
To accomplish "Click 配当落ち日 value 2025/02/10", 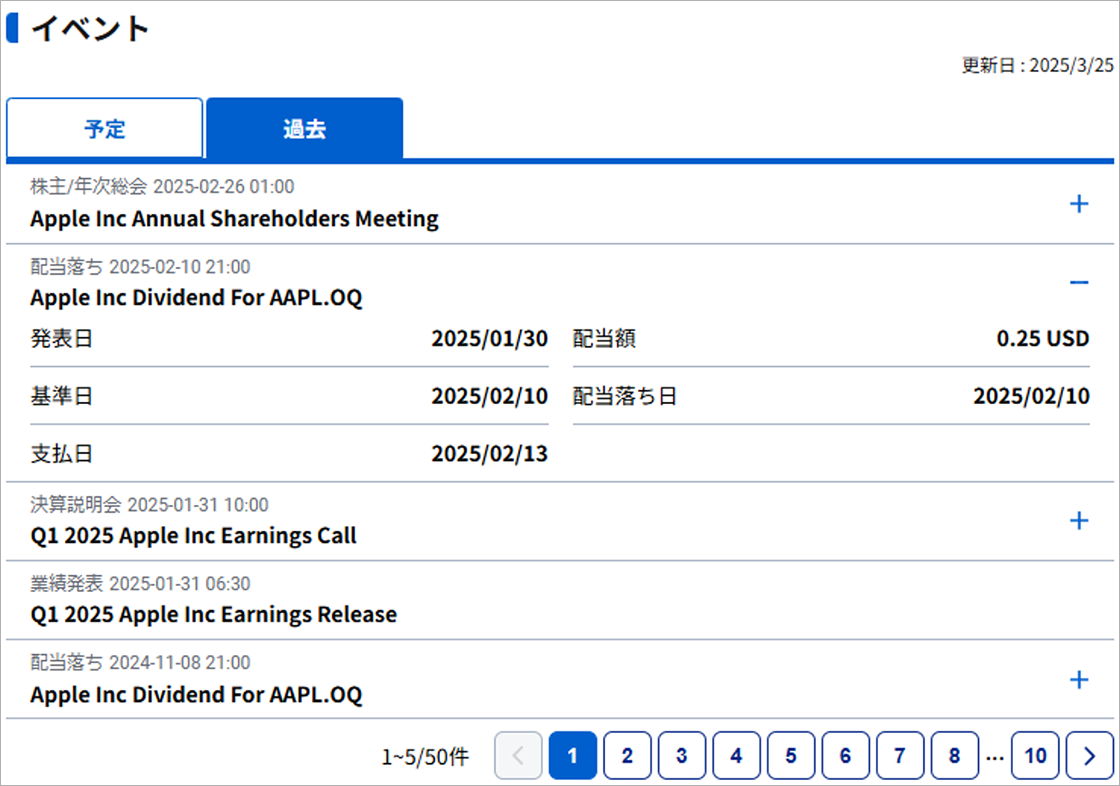I will coord(1031,396).
